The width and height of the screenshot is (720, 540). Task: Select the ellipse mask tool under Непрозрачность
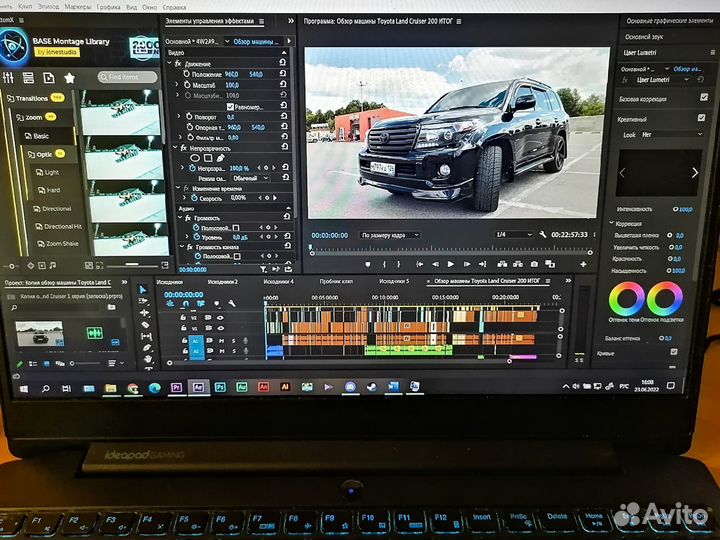pos(194,158)
